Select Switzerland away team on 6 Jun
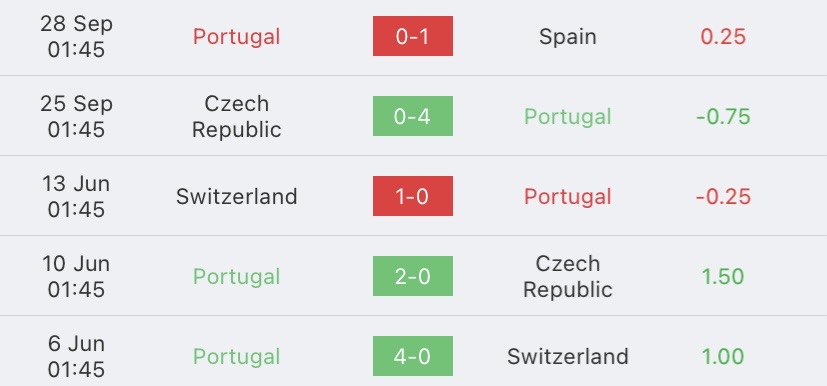827x386 pixels. pos(568,356)
